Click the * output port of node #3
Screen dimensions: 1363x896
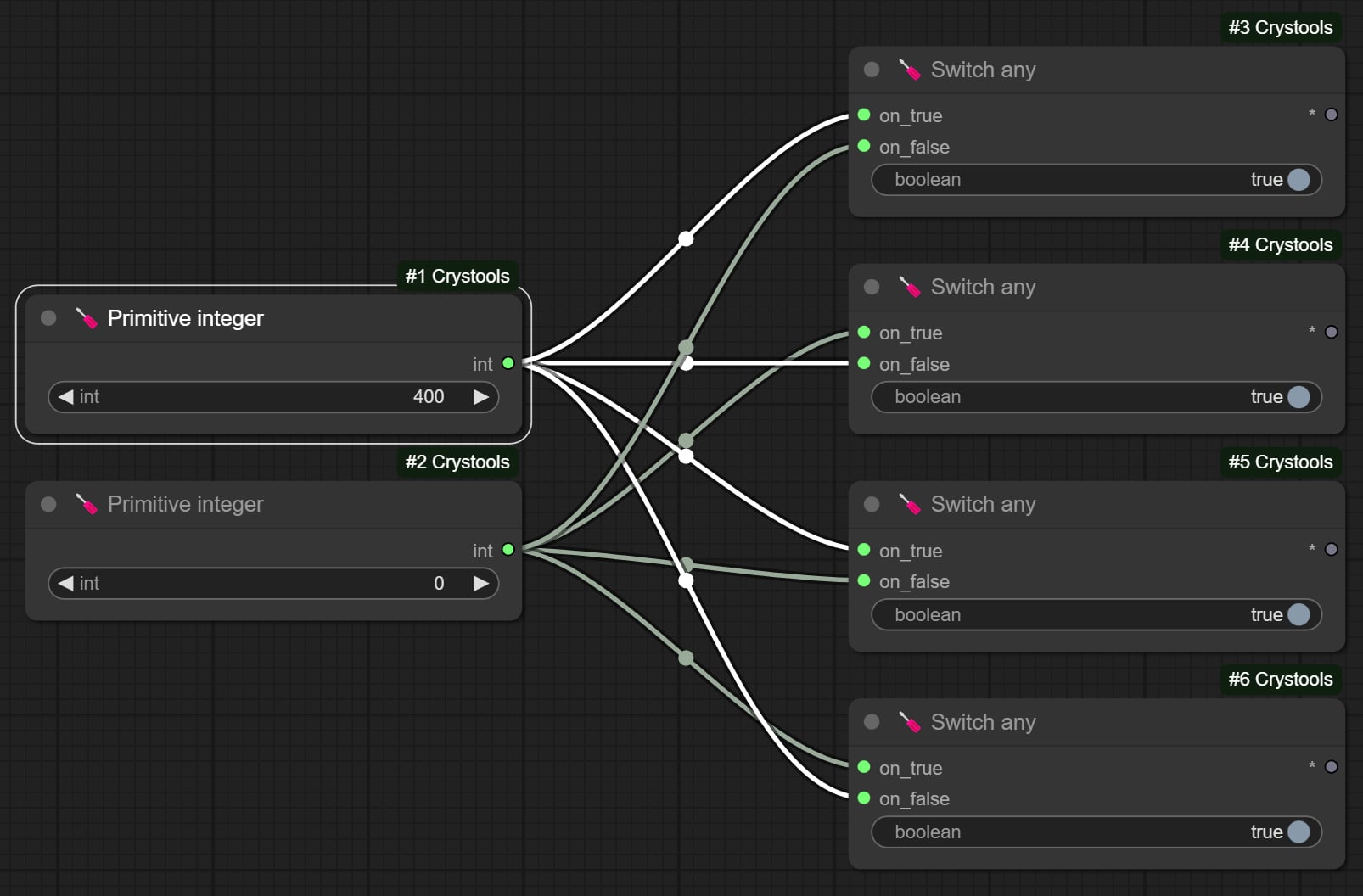(1332, 115)
